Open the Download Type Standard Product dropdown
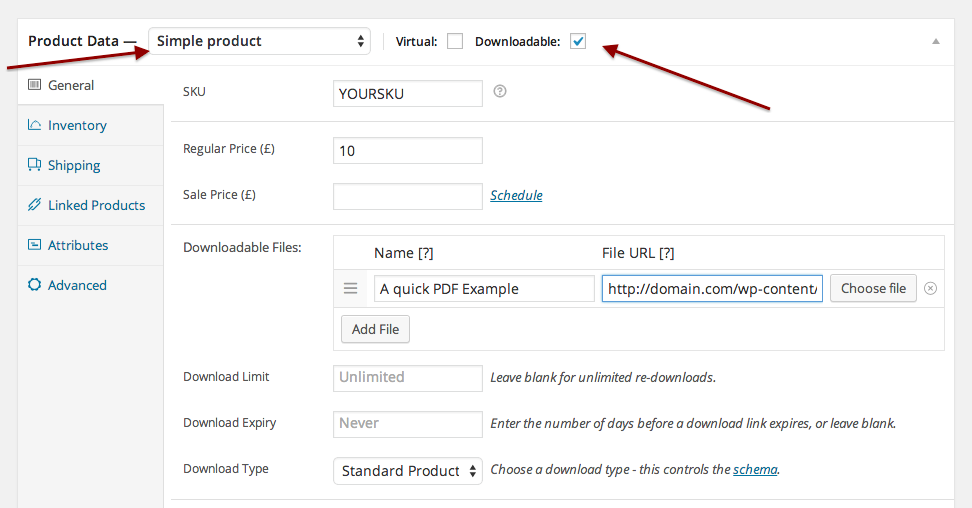Screen dimensions: 972x508 tap(408, 471)
